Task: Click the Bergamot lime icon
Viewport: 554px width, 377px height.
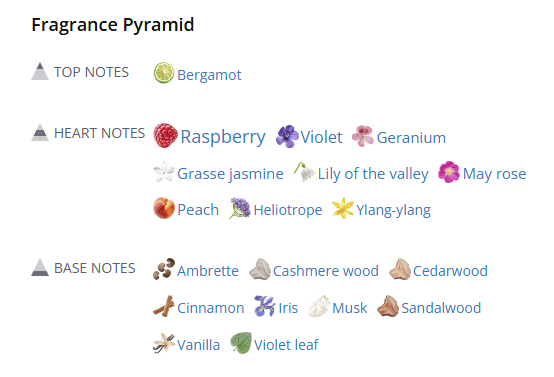Action: coord(164,73)
